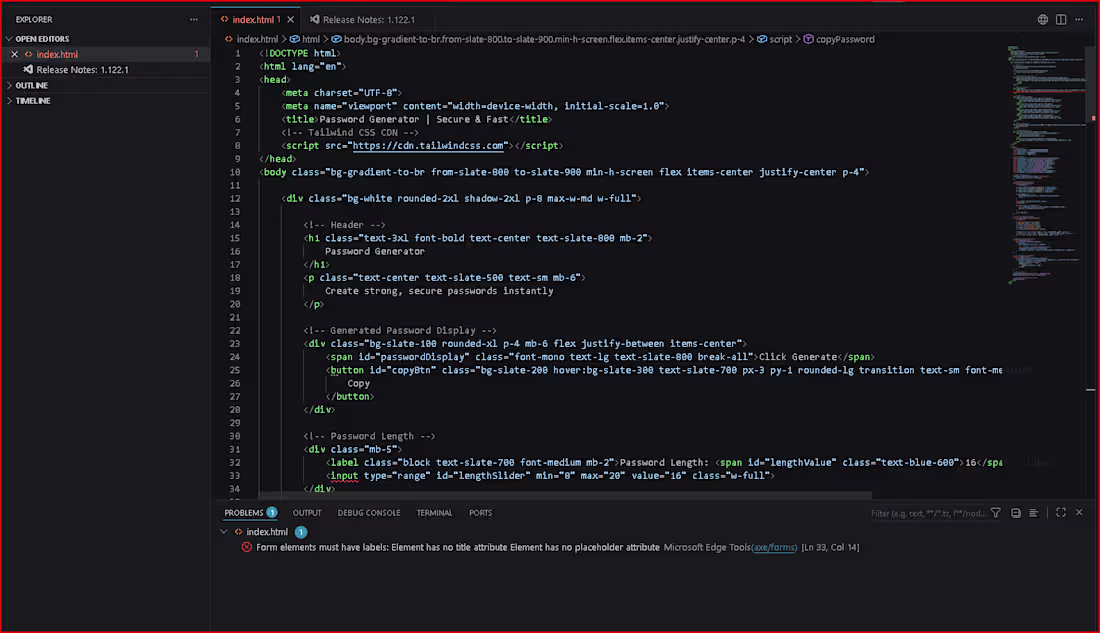Toggle problems view as table or tree
1100x633 pixels.
point(1033,513)
